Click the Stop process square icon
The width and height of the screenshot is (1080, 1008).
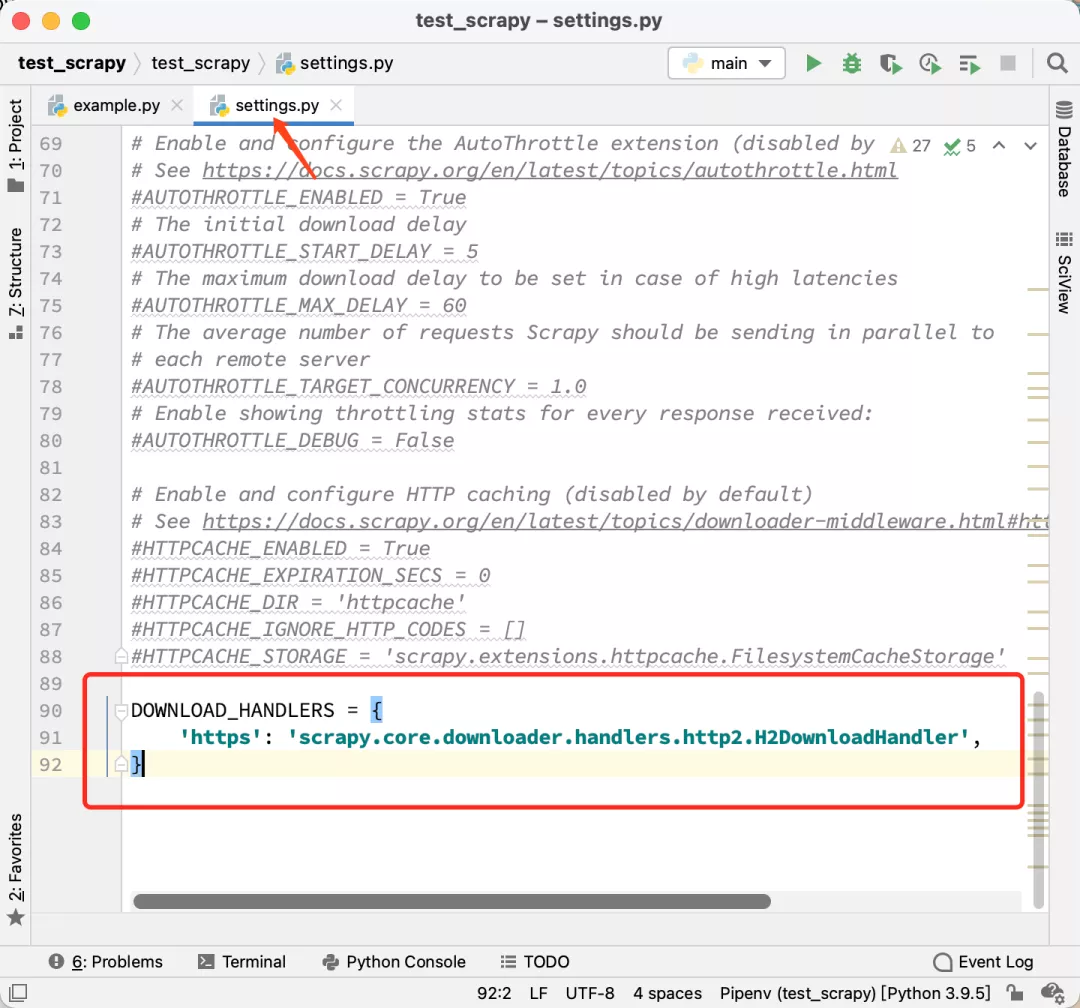point(1008,63)
